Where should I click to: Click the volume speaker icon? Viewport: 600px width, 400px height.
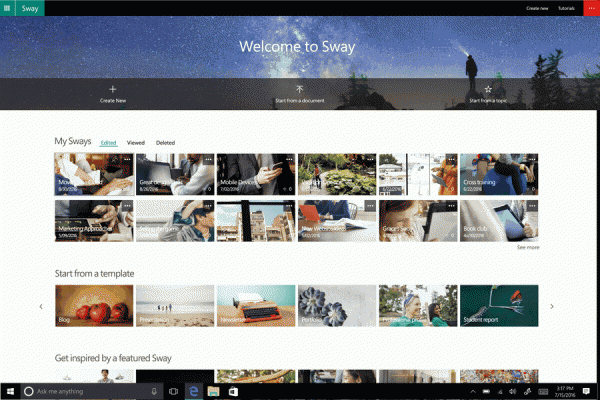[513, 392]
